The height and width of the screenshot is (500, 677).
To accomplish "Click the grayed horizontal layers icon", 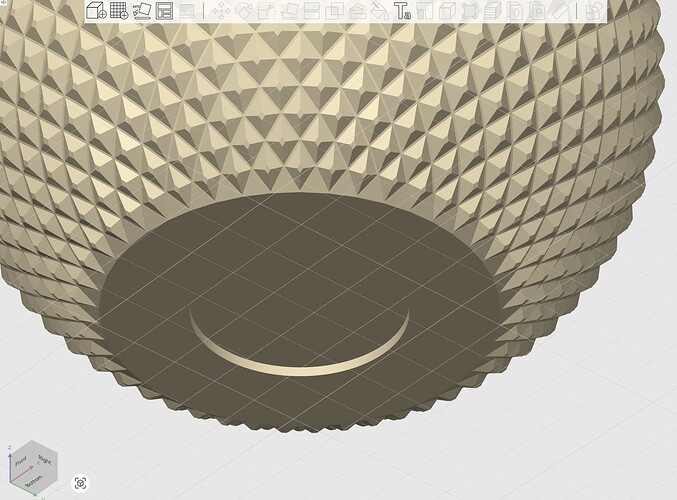I will pyautogui.click(x=187, y=11).
